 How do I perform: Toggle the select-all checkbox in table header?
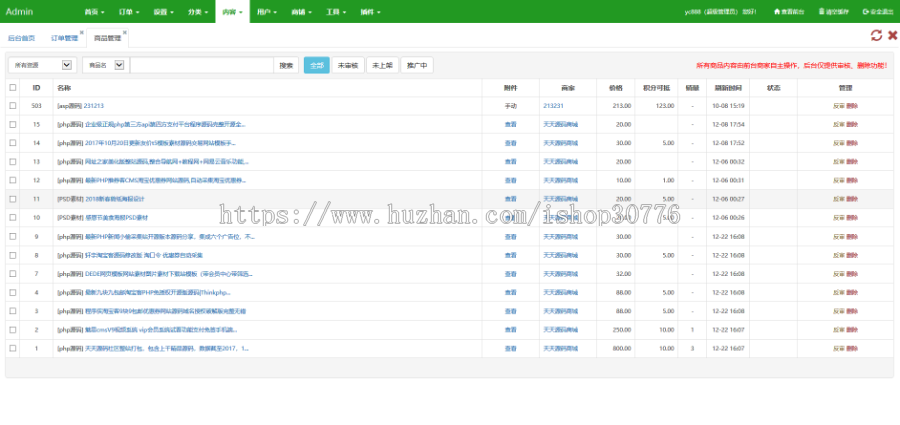[x=13, y=88]
